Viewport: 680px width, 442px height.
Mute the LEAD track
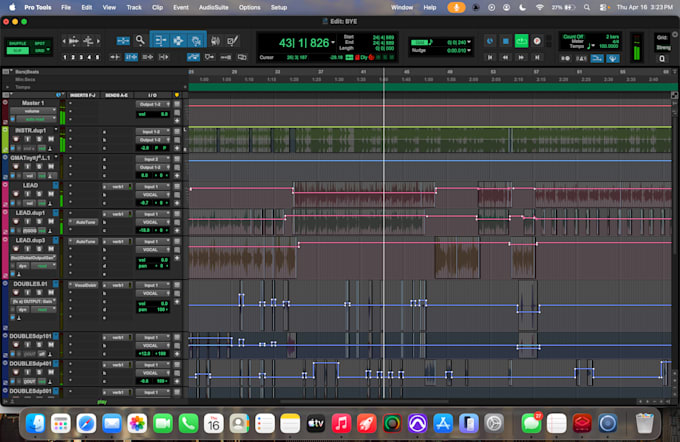click(50, 193)
